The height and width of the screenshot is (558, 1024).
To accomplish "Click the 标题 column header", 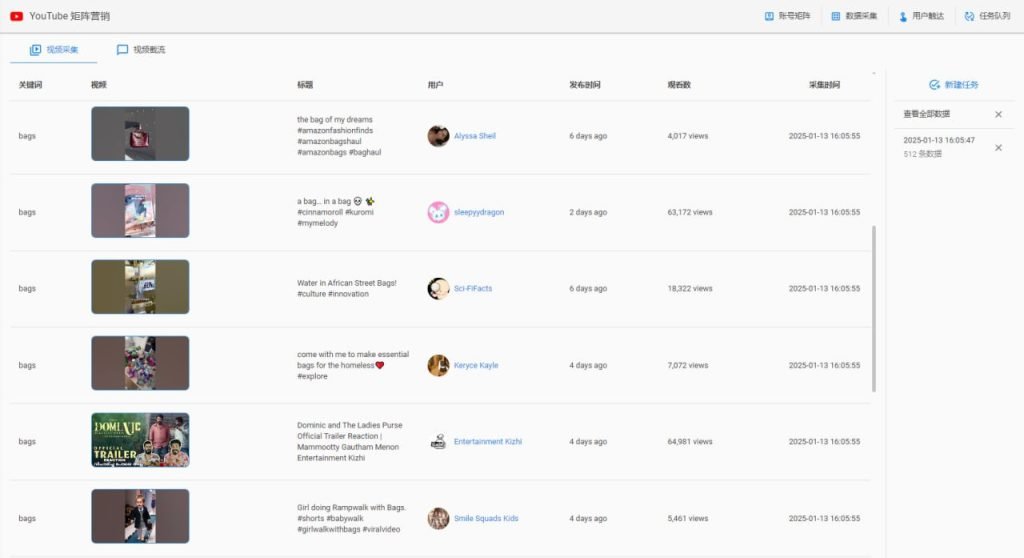I will coord(305,85).
